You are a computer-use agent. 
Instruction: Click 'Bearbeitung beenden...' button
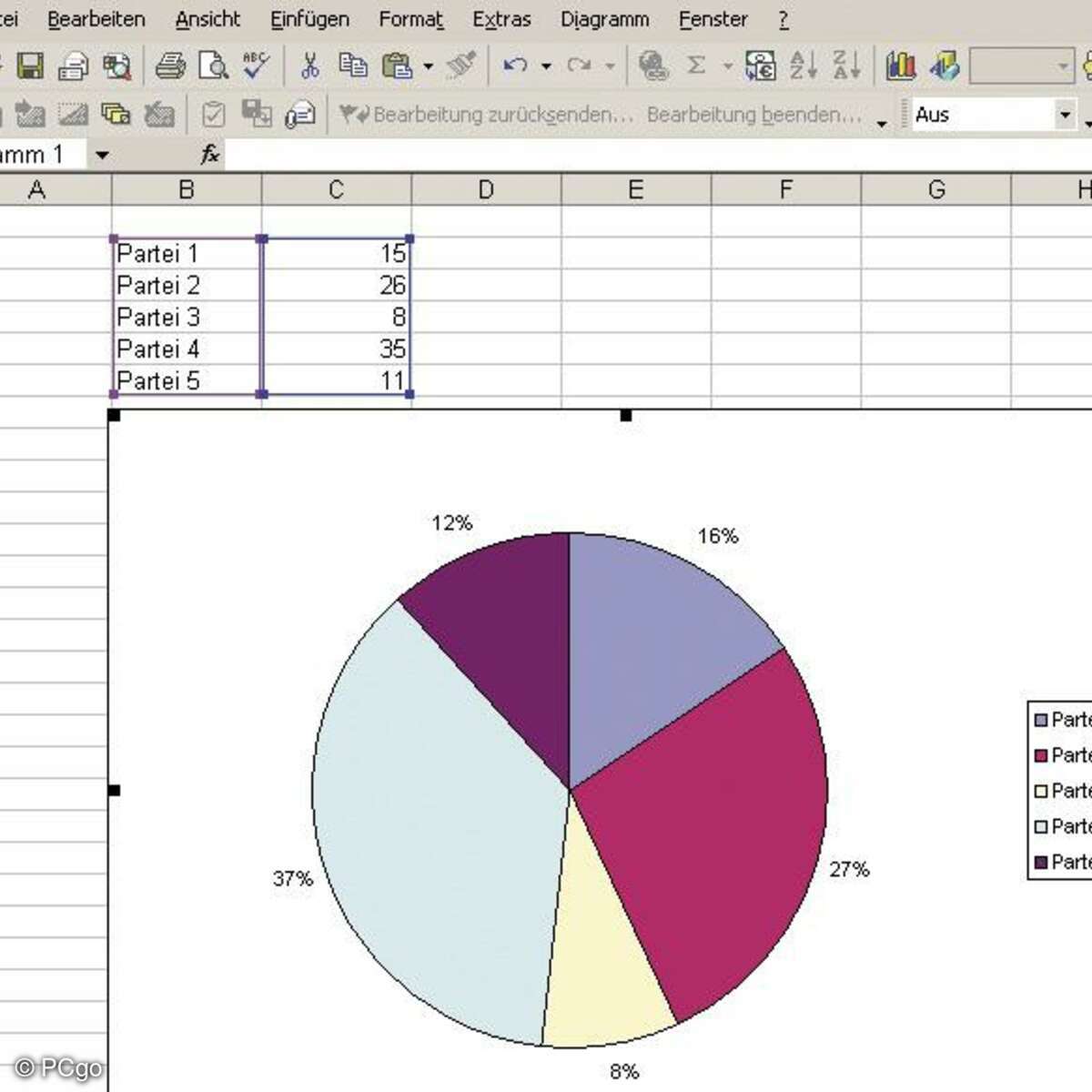point(753,115)
